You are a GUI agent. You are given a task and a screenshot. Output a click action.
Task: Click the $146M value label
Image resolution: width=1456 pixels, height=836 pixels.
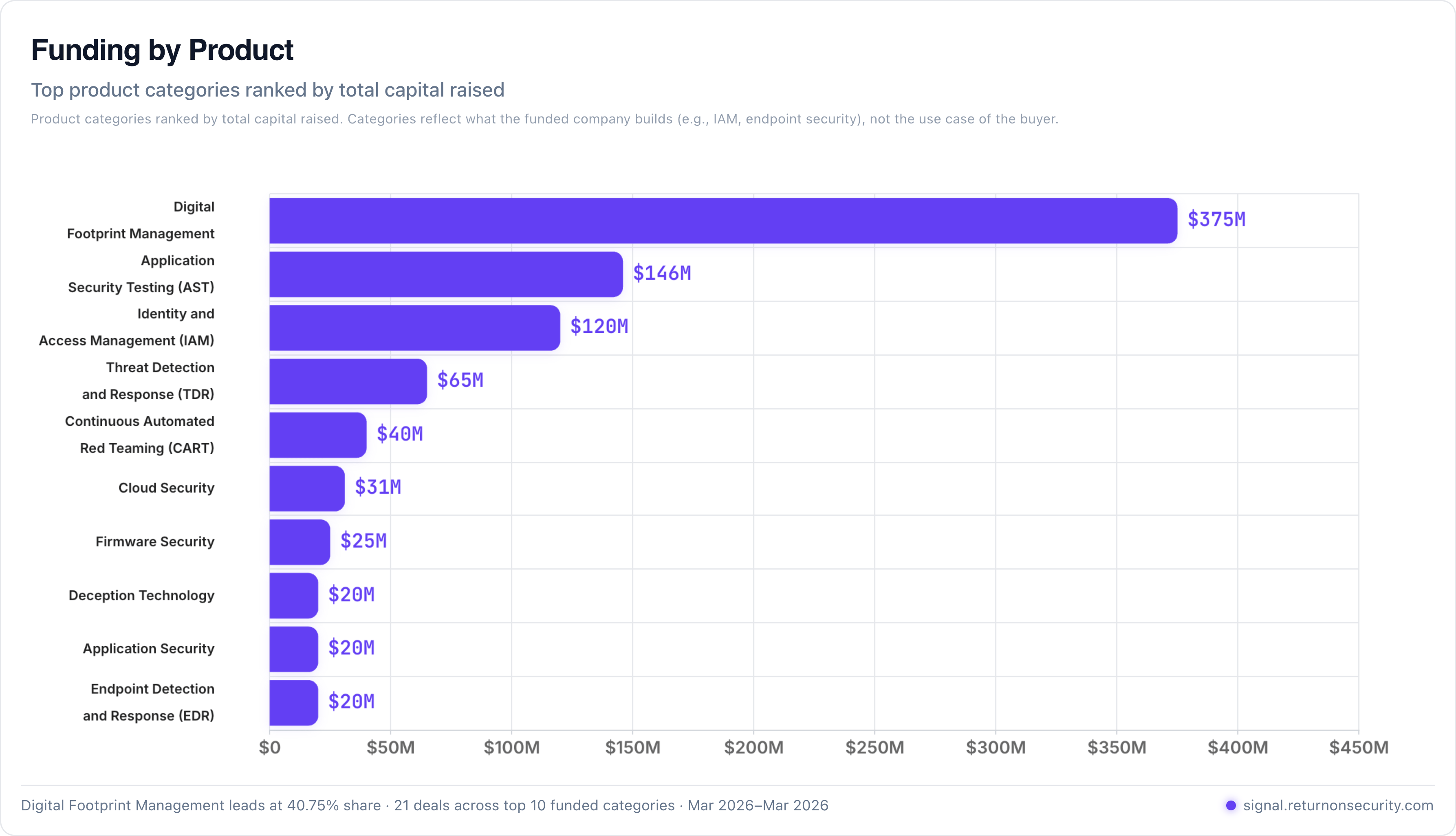661,273
